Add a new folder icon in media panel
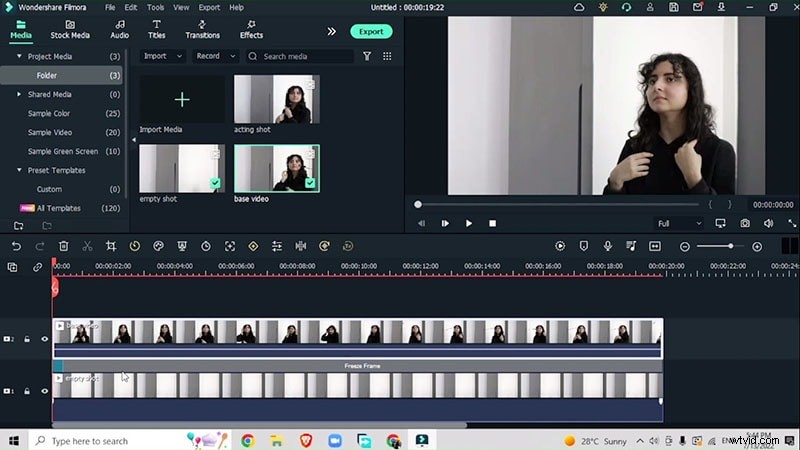 [x=19, y=226]
